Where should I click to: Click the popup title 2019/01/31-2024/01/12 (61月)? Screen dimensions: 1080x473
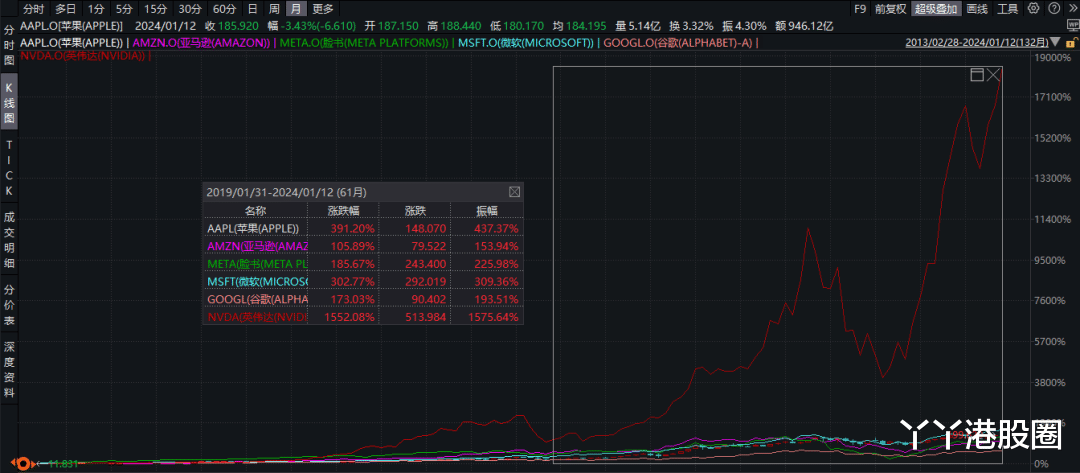287,192
